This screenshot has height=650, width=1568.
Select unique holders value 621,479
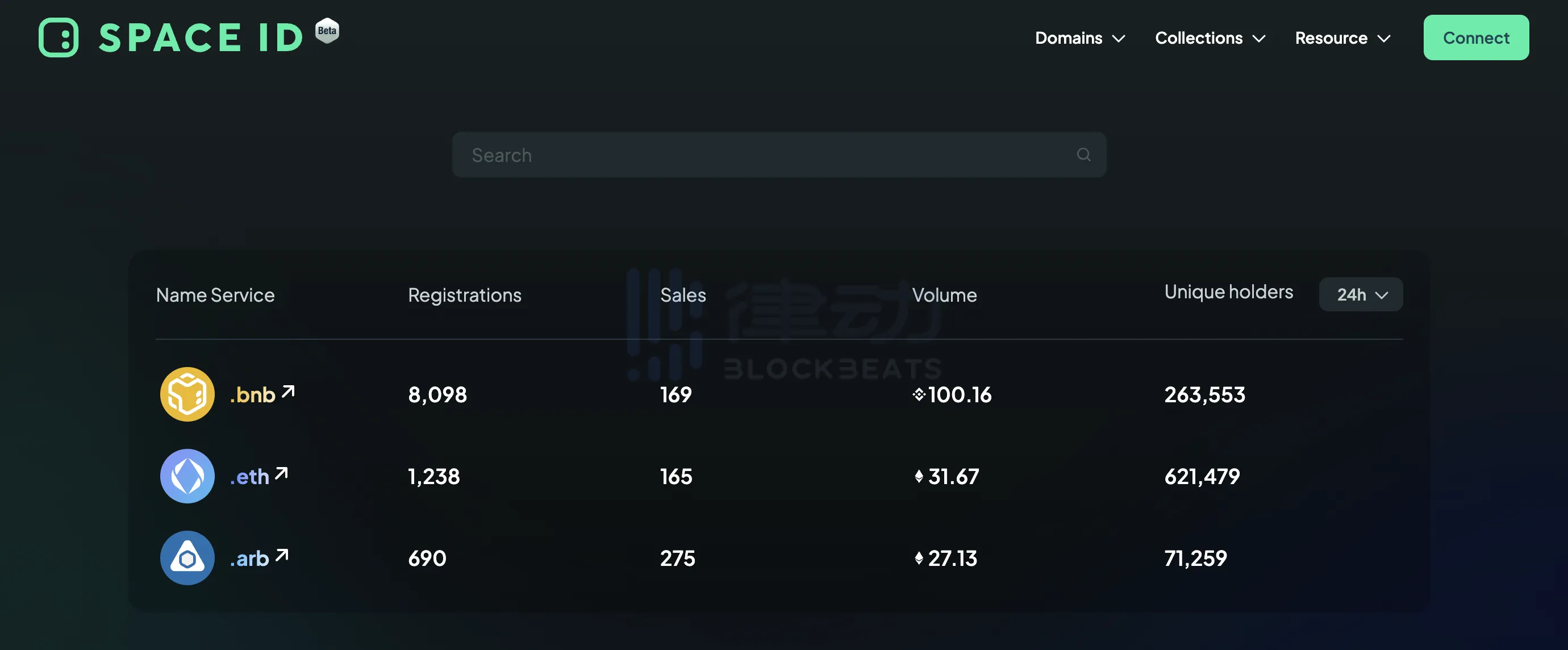[1202, 476]
